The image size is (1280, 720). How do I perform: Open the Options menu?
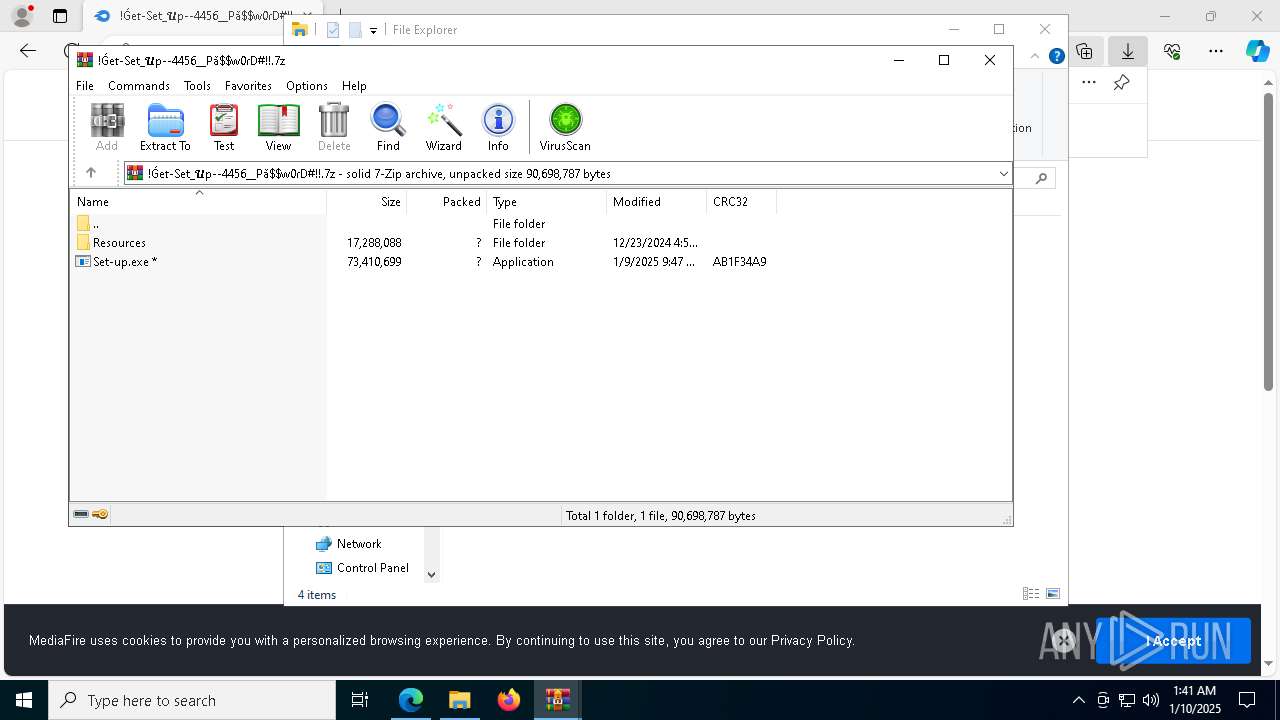pyautogui.click(x=307, y=86)
